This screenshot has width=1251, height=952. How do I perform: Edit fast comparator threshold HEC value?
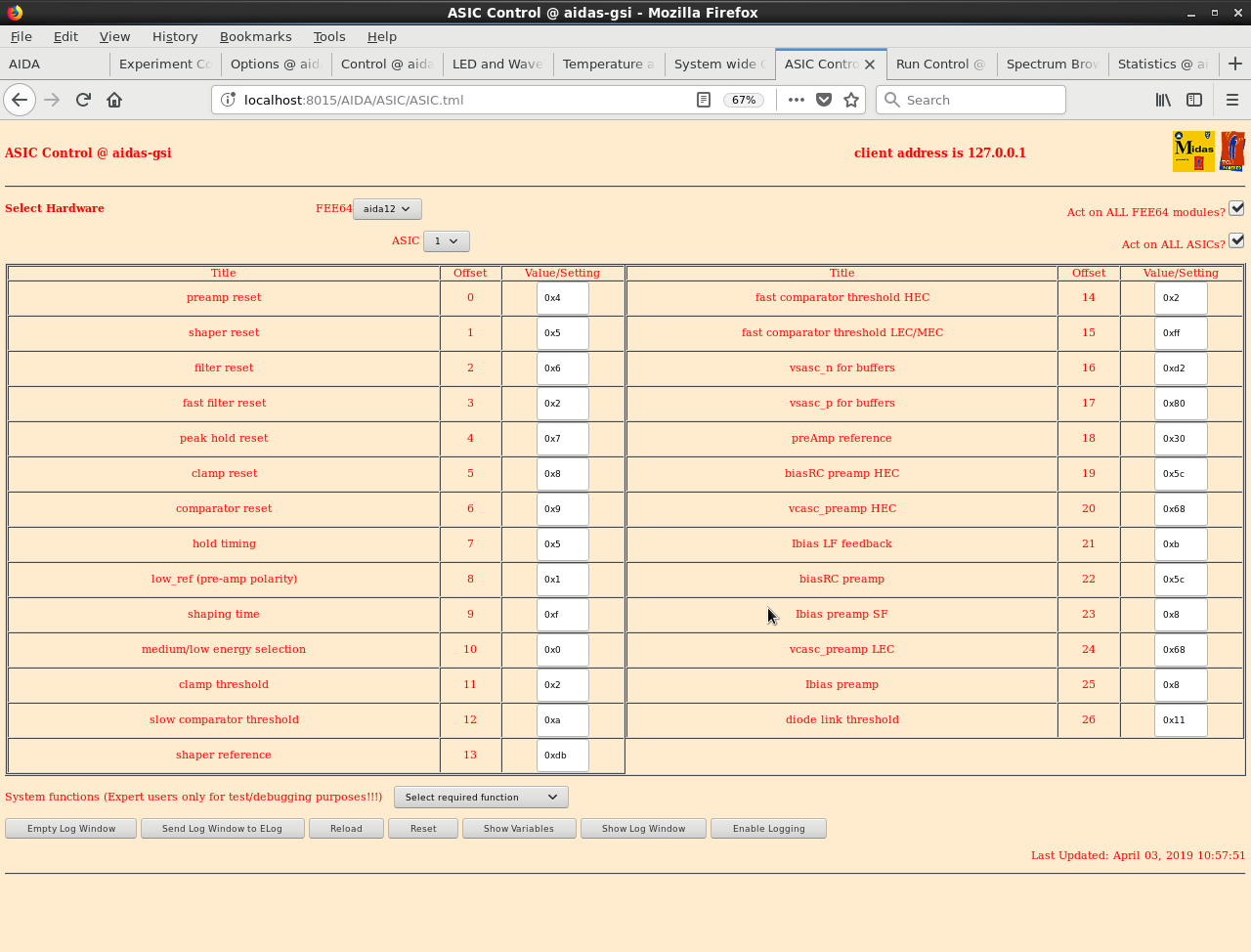point(1181,298)
